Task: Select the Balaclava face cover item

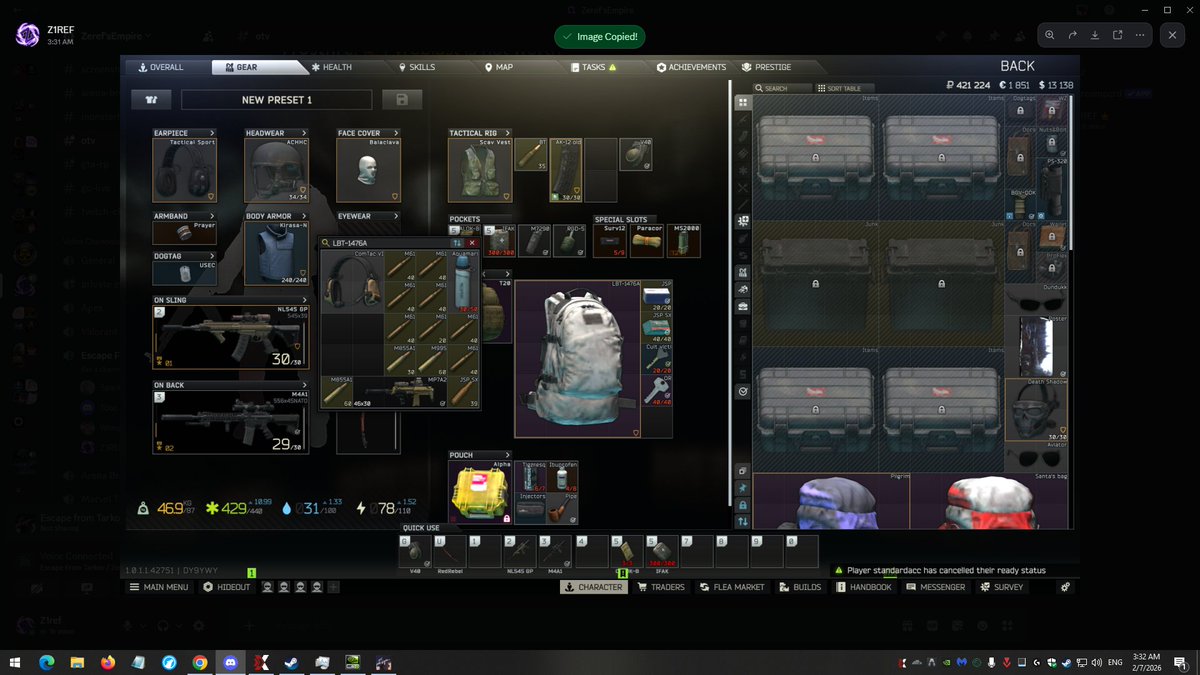Action: pyautogui.click(x=368, y=169)
